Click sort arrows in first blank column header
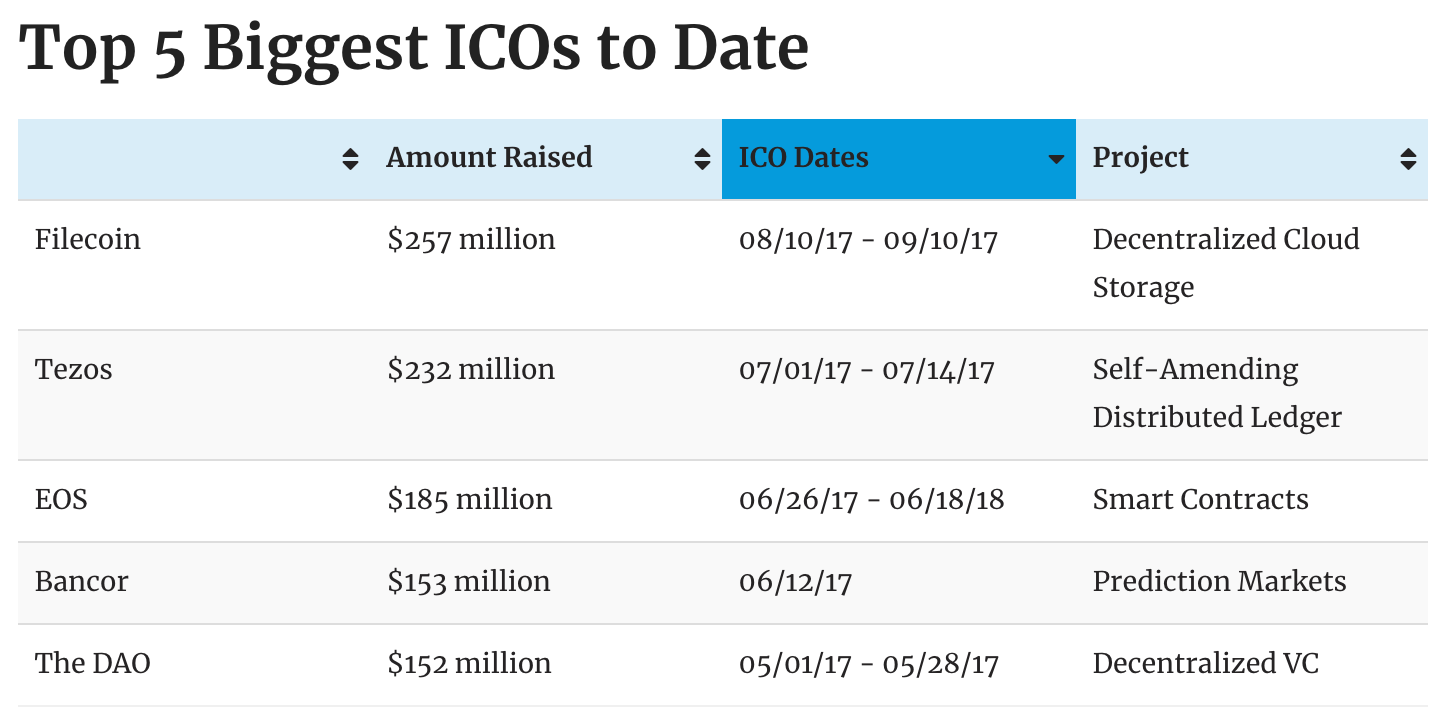Screen dimensions: 1450x726 350,159
